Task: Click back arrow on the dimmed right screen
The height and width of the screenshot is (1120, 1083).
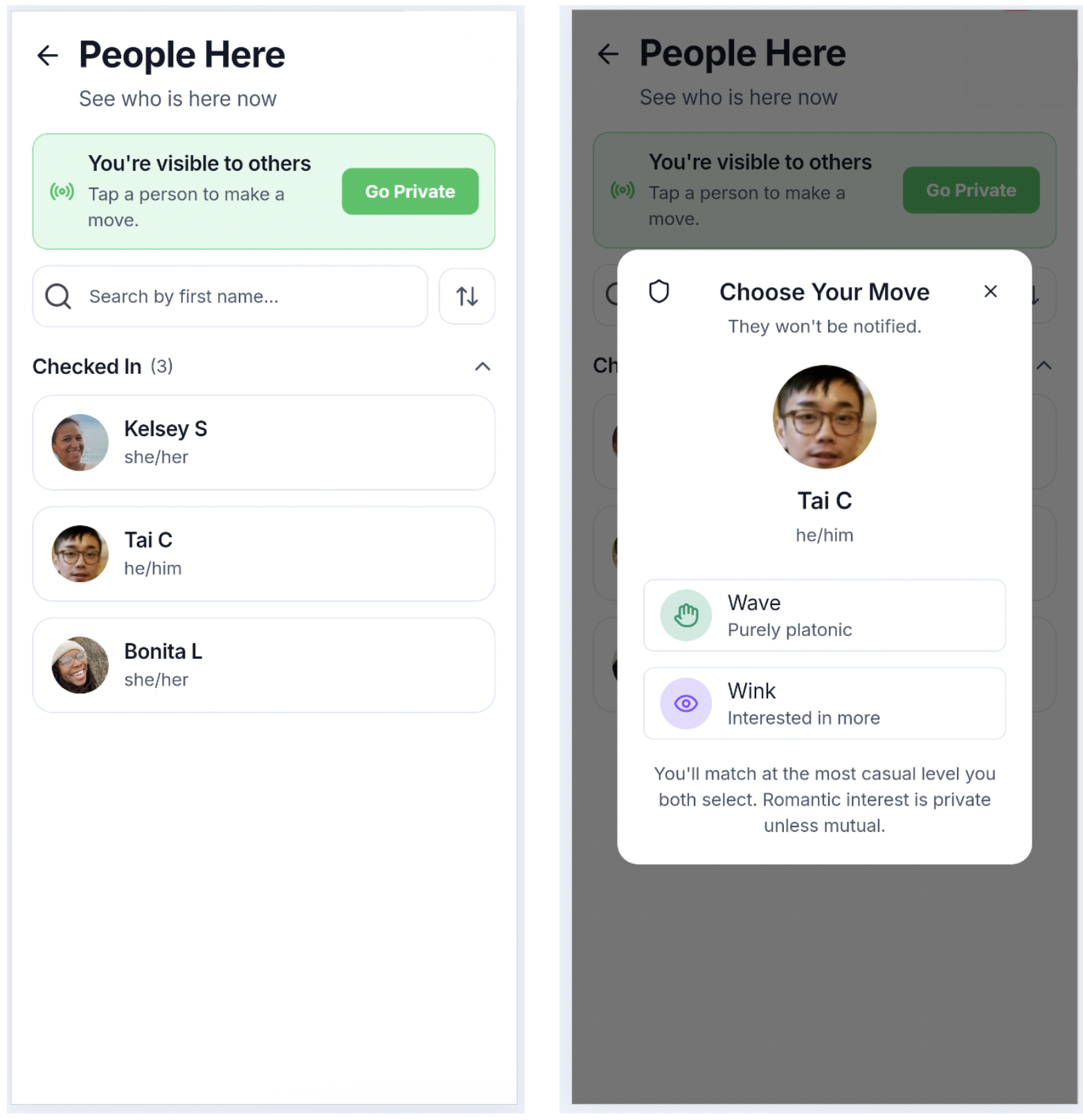Action: click(608, 53)
